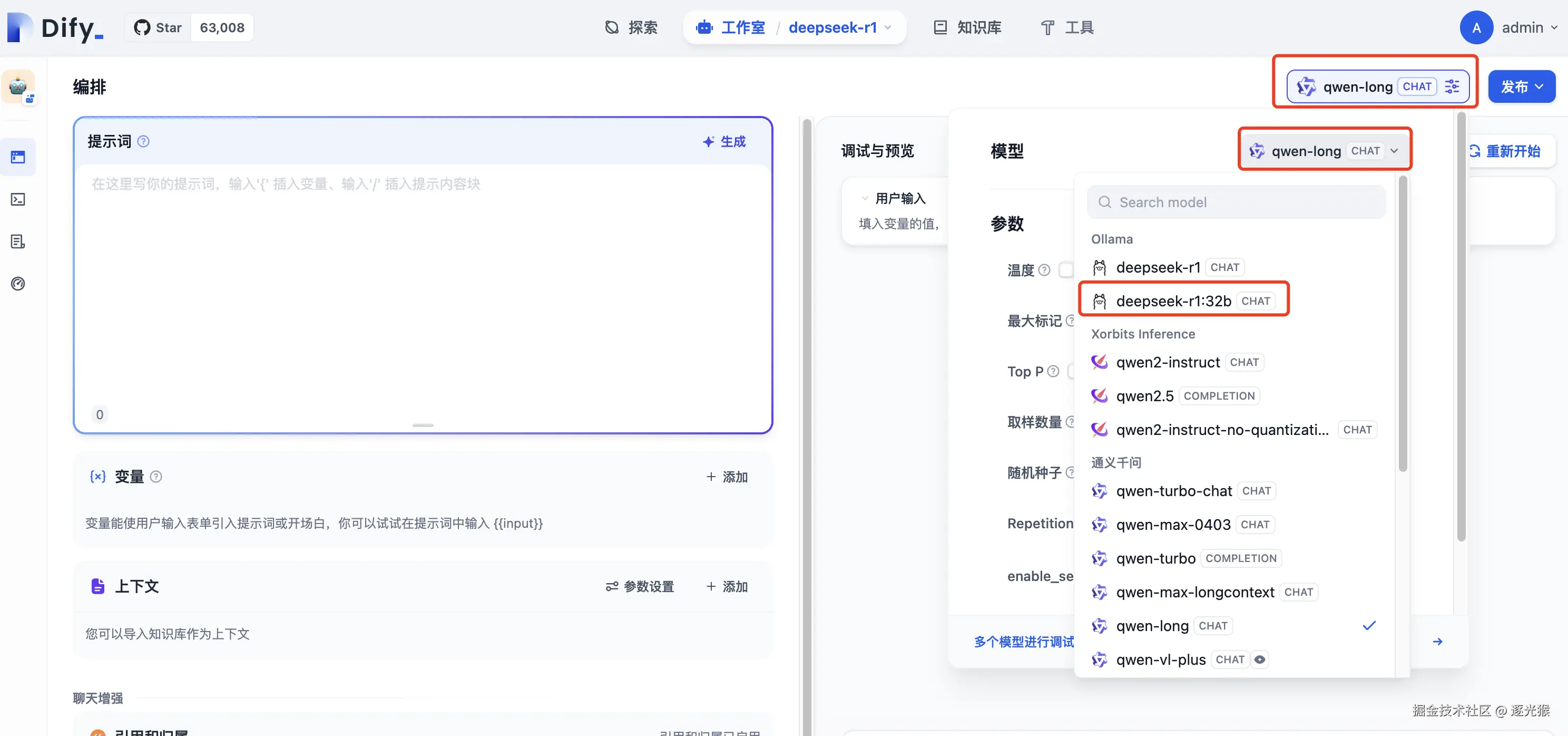Open the logs and annotations sidebar icon
The width and height of the screenshot is (1568, 736).
coord(18,241)
